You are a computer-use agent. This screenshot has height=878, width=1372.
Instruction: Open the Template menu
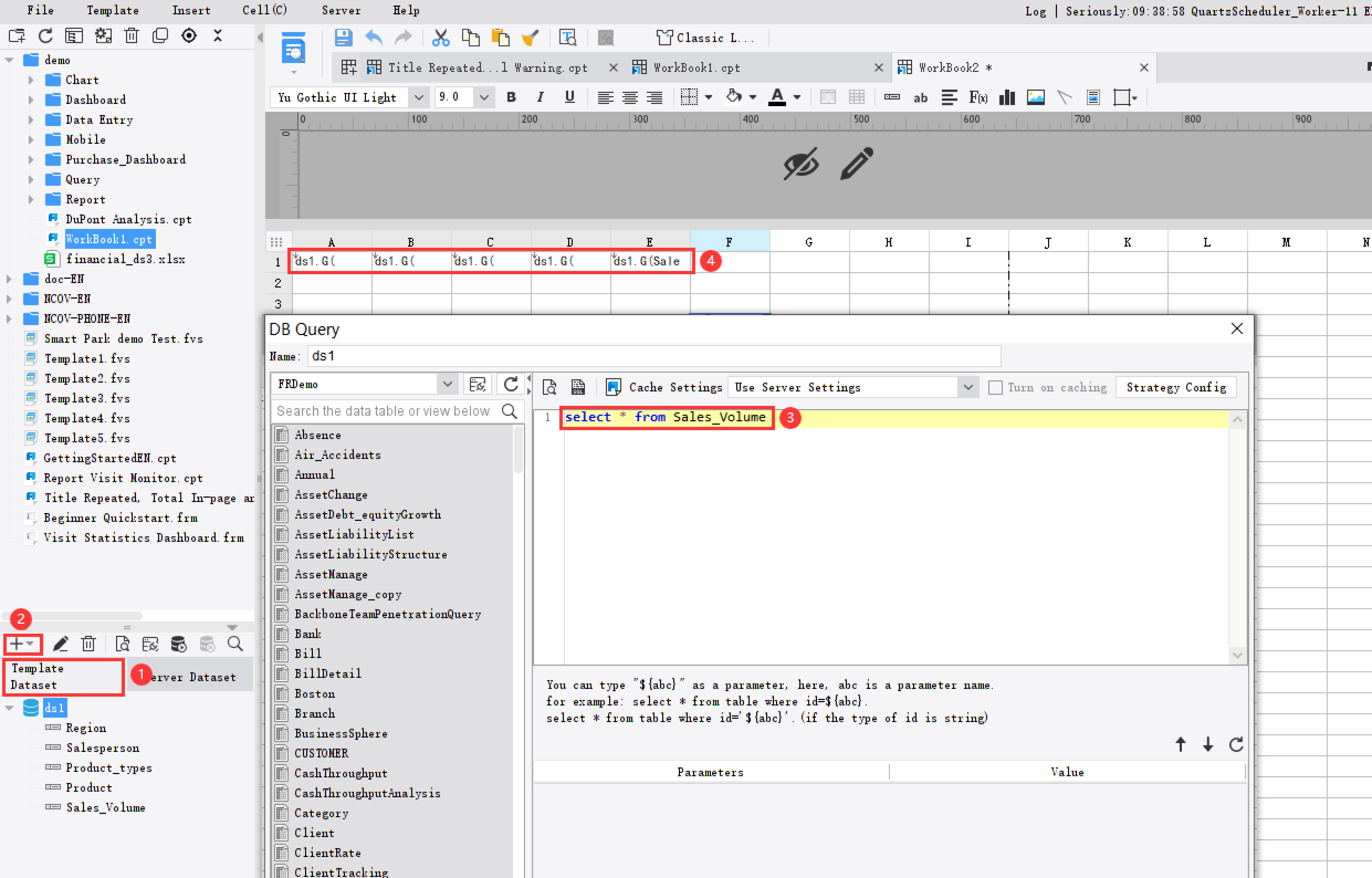[112, 10]
